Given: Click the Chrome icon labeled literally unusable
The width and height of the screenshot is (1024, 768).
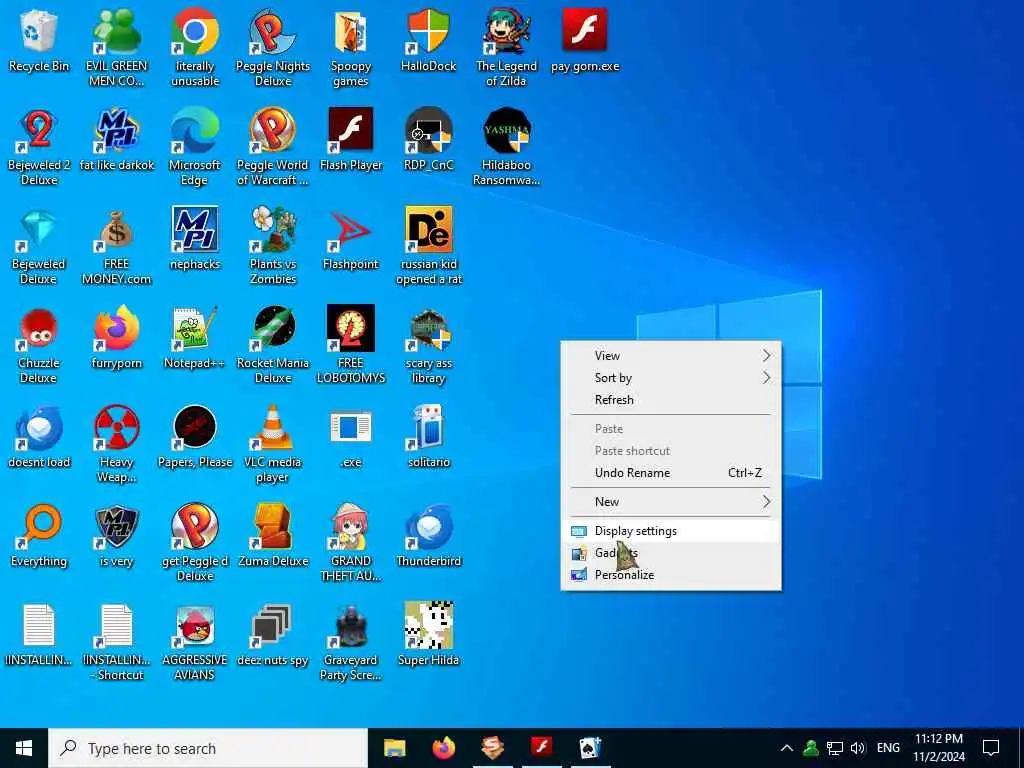Looking at the screenshot, I should (x=195, y=48).
